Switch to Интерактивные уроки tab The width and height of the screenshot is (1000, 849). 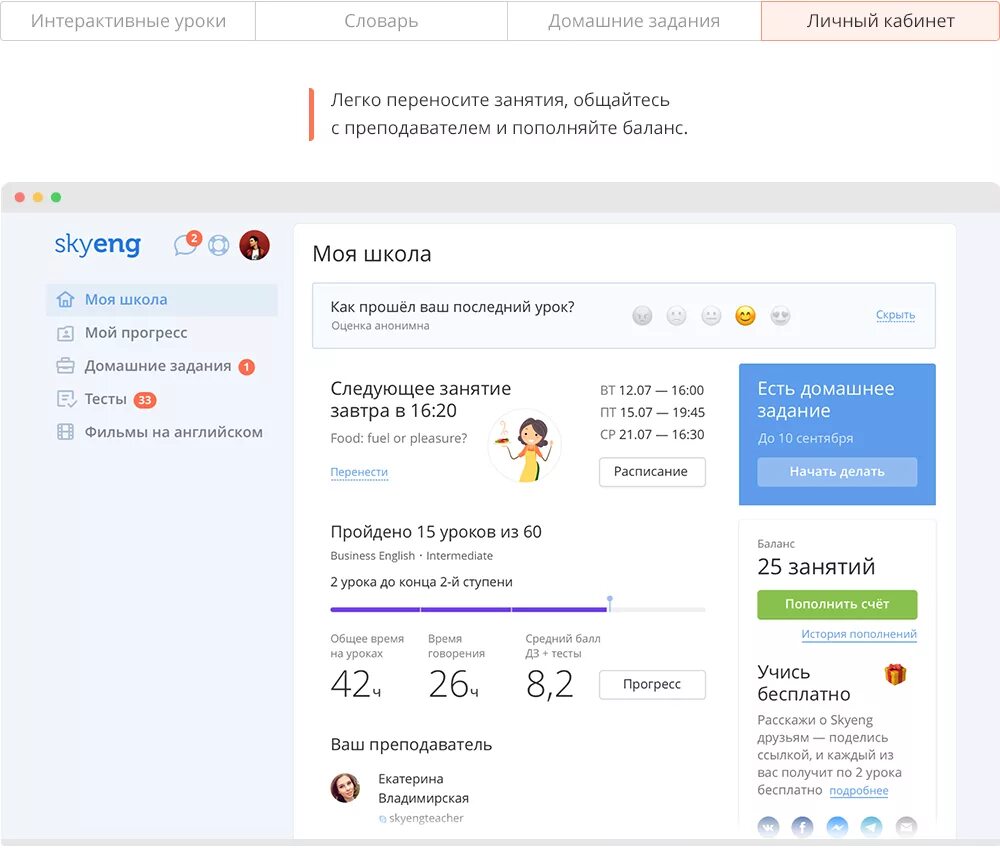[128, 21]
